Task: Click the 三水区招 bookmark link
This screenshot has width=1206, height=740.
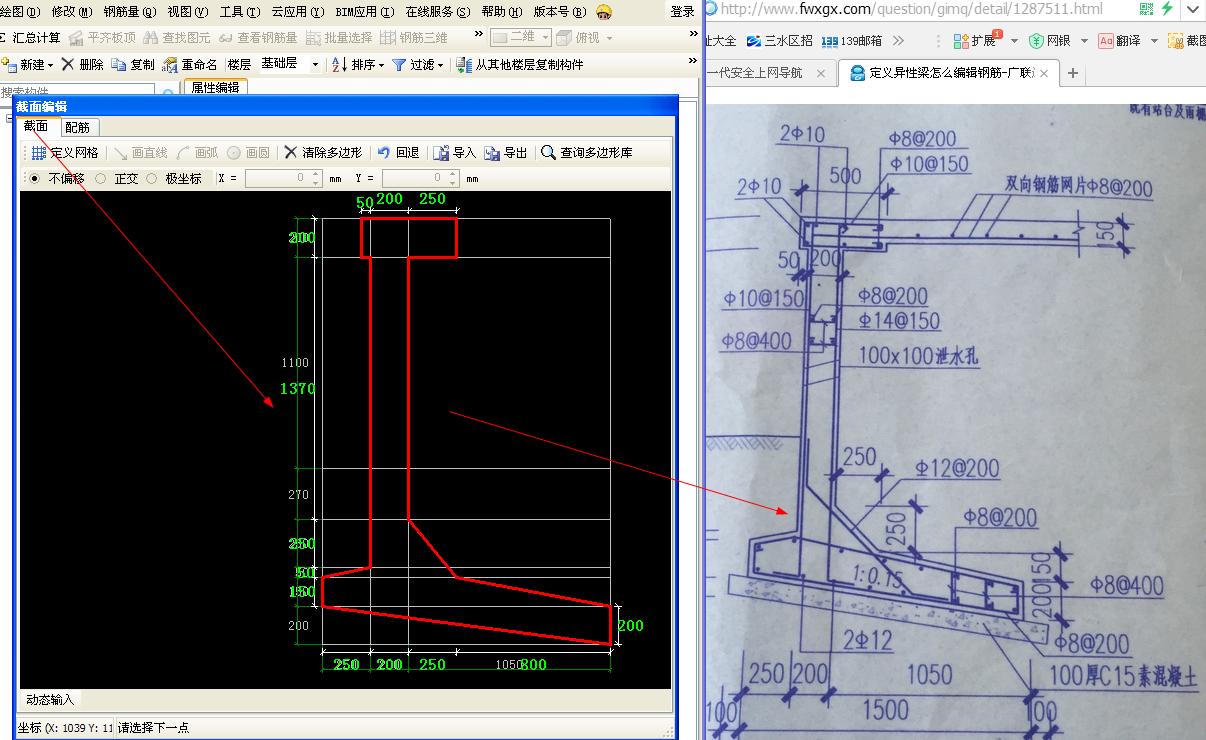Action: point(779,41)
